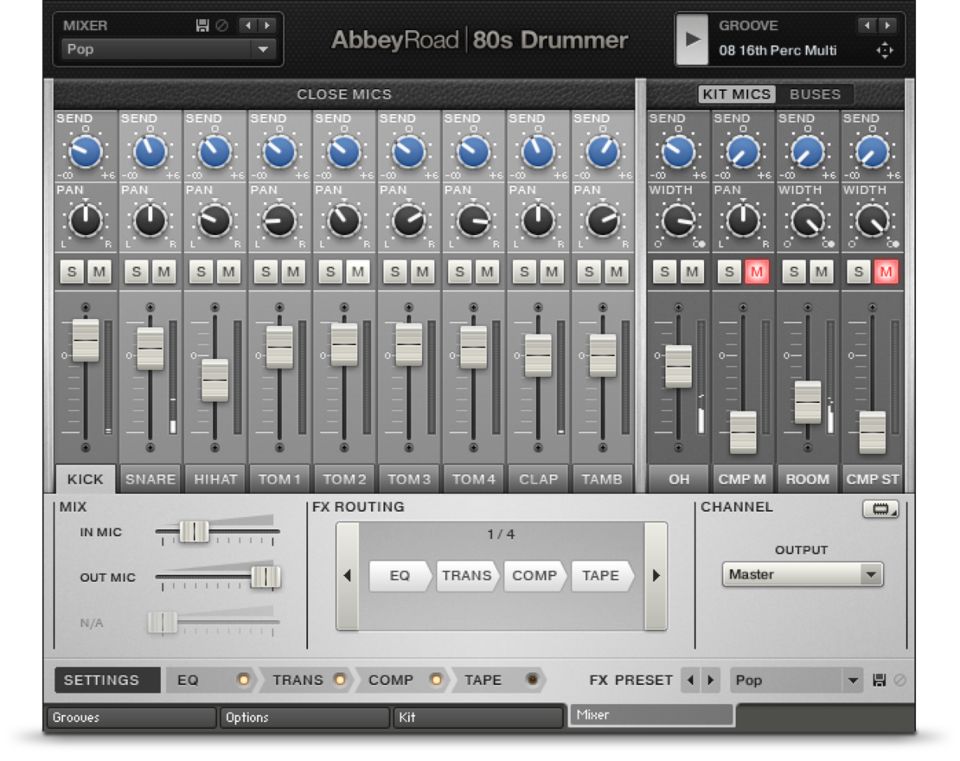
Task: Solo the KICK channel
Action: point(73,272)
